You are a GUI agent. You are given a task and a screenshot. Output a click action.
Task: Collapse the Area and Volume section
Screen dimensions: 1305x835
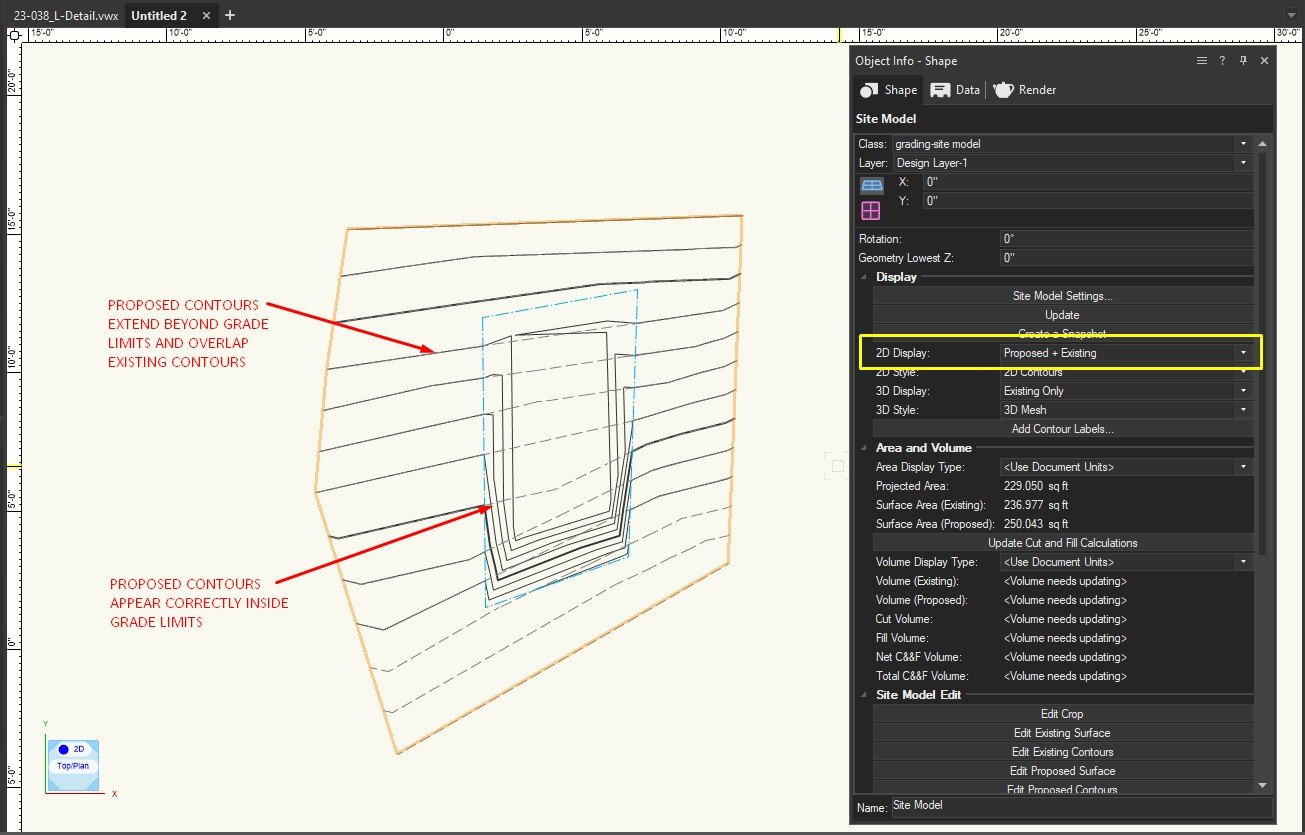click(x=864, y=447)
